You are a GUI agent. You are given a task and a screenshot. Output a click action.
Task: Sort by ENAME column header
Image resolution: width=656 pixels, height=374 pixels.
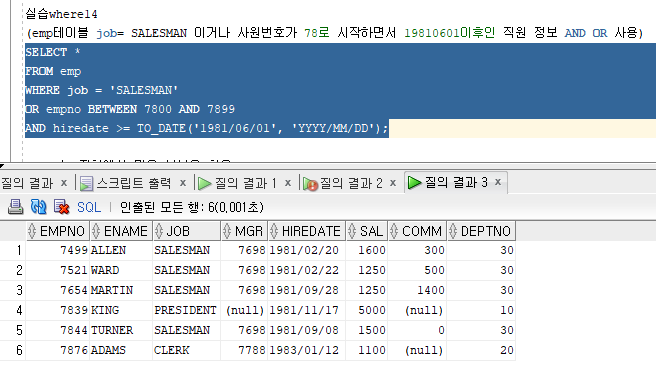click(121, 231)
